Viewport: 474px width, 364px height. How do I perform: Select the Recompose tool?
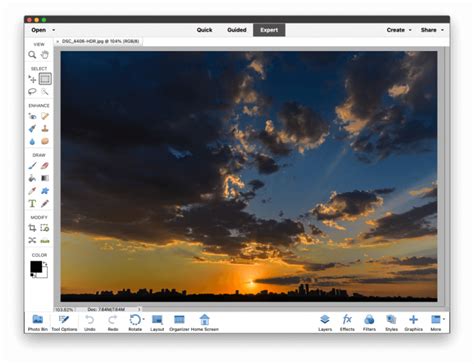(x=45, y=228)
